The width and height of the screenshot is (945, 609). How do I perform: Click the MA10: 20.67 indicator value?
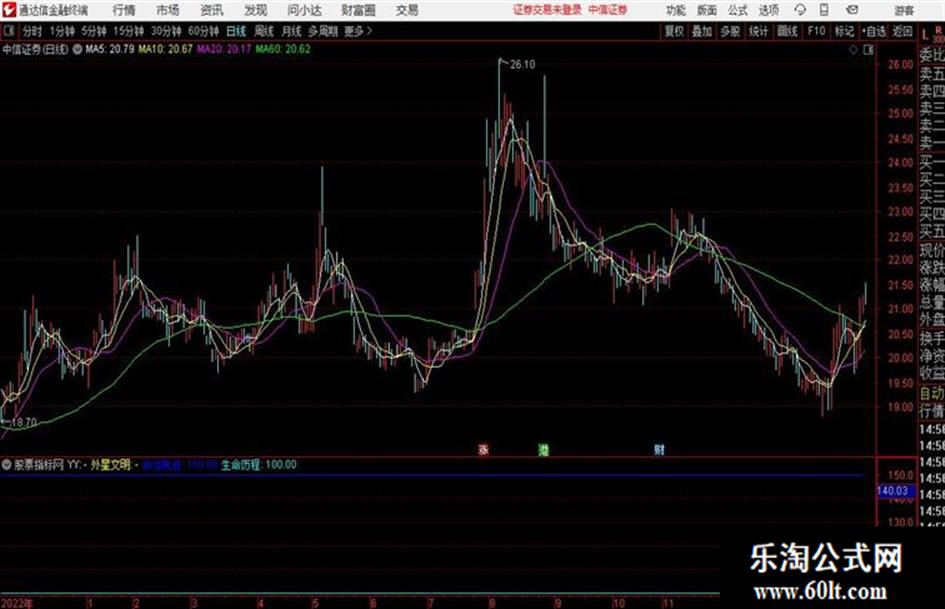click(x=166, y=49)
